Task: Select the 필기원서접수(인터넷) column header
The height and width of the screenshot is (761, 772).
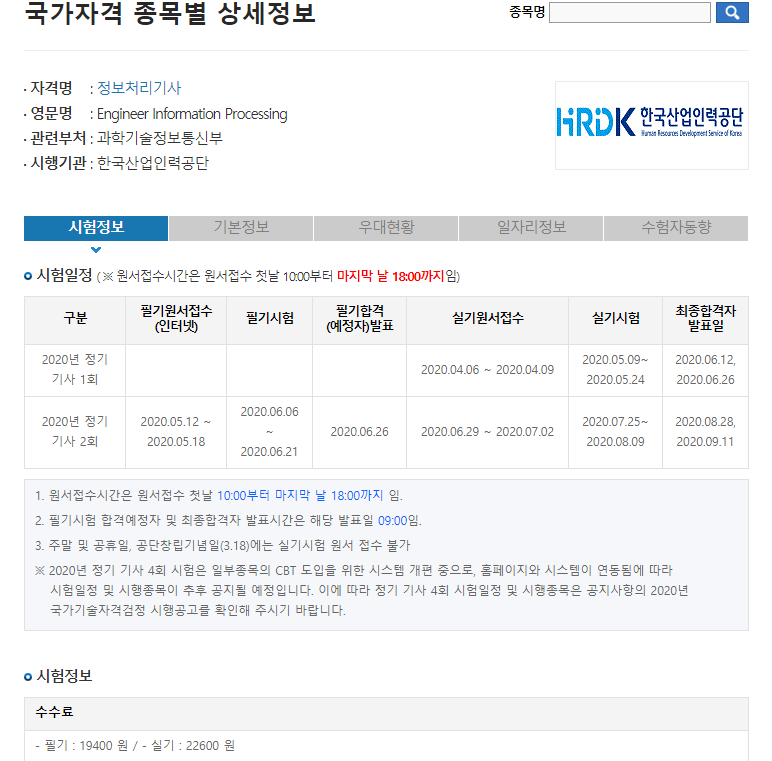Action: click(x=176, y=320)
